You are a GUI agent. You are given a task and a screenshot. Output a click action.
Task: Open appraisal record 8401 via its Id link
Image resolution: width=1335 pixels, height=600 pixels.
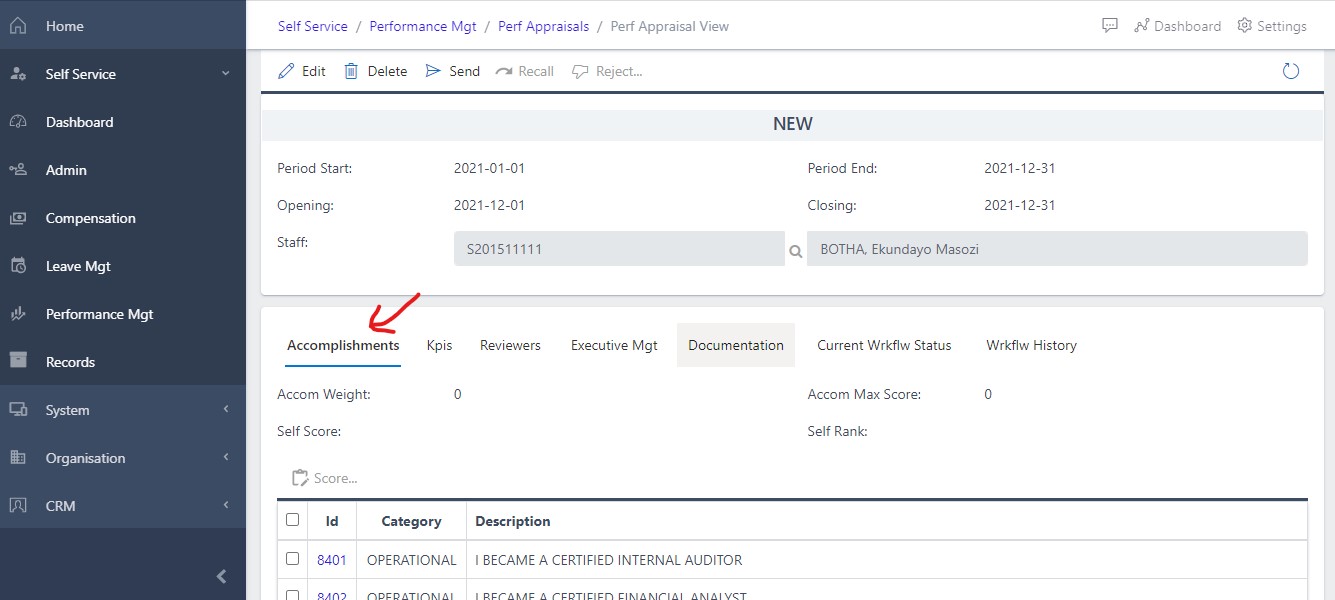coord(331,559)
